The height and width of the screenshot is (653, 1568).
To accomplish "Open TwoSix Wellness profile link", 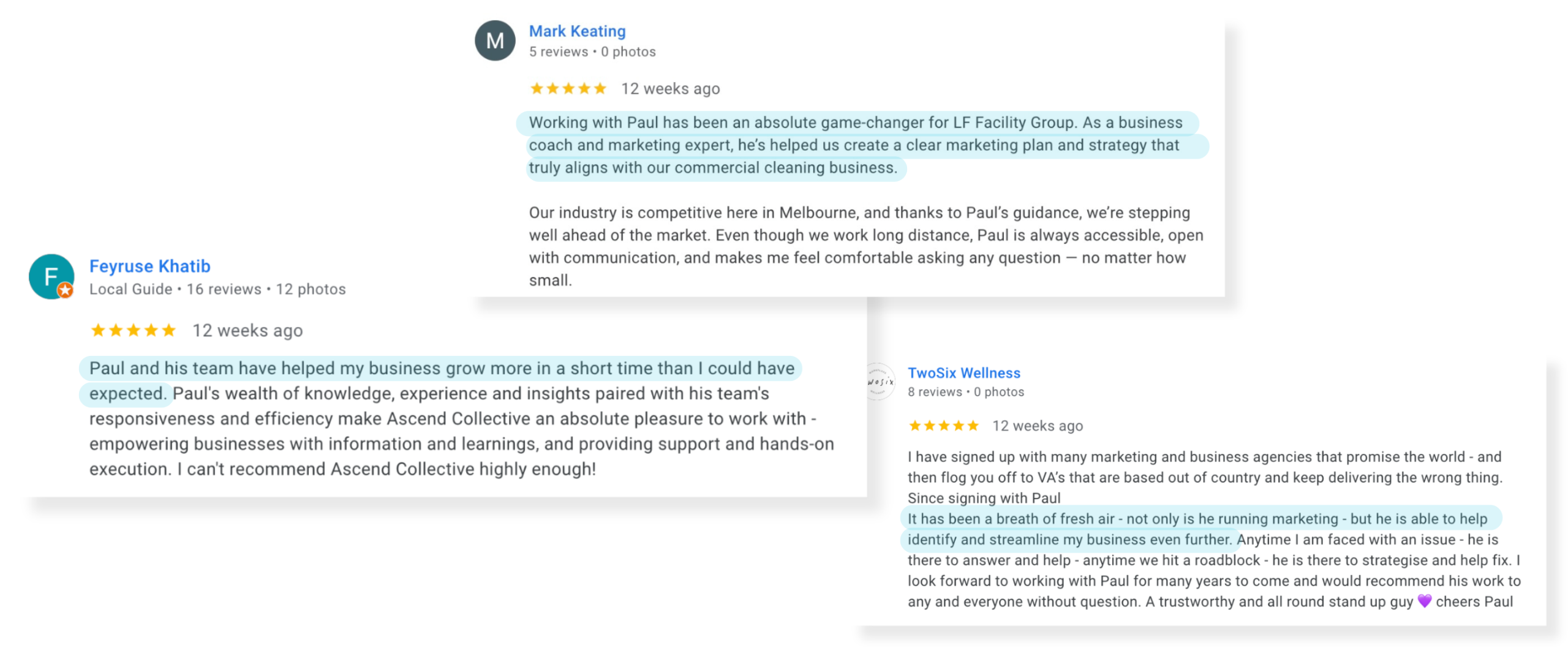I will 963,372.
